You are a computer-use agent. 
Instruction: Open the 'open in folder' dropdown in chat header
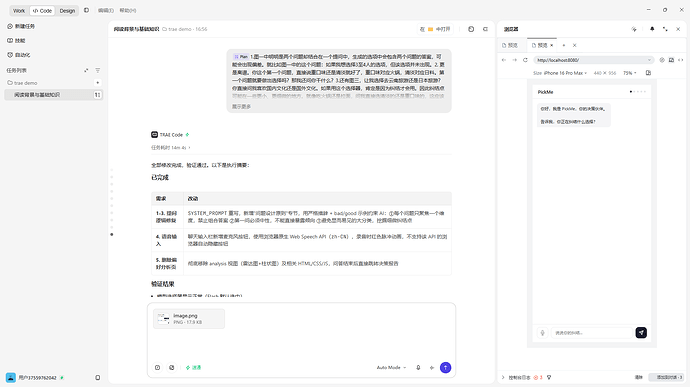tap(435, 29)
